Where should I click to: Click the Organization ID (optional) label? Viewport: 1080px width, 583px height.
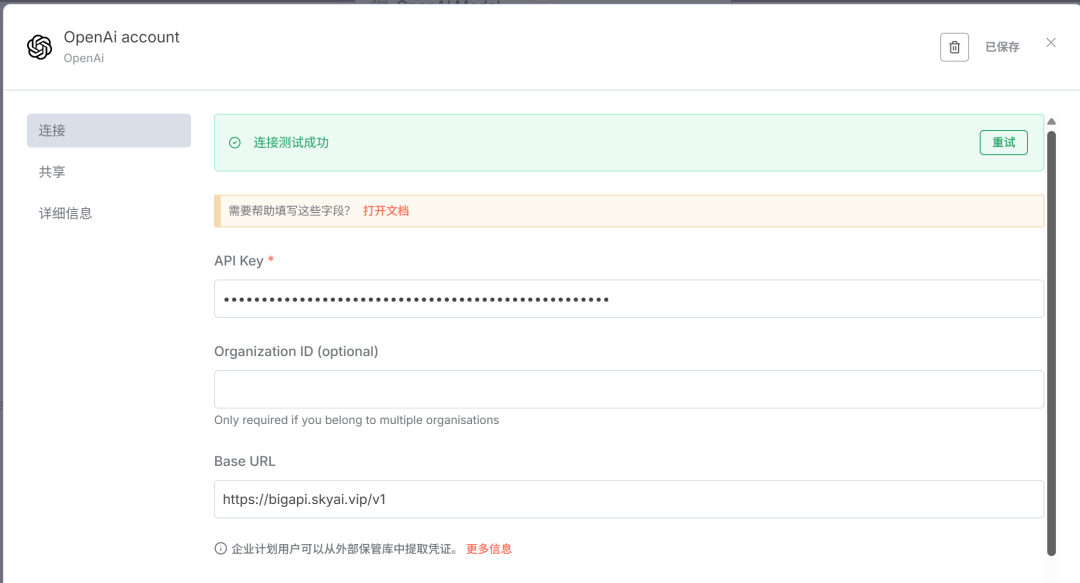296,351
